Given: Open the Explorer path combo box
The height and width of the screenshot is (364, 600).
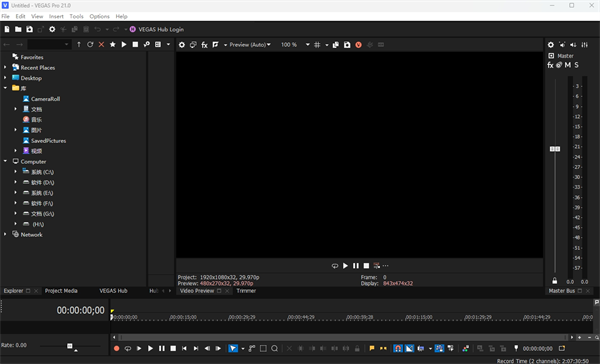Looking at the screenshot, I should (49, 44).
